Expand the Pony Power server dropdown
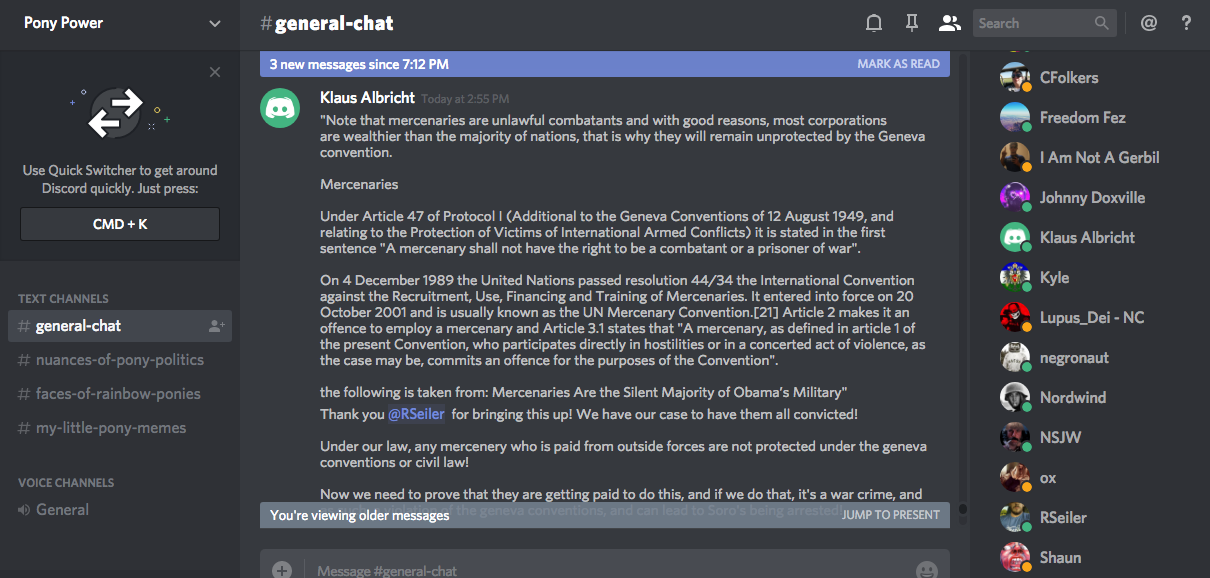The height and width of the screenshot is (578, 1210). pyautogui.click(x=215, y=23)
